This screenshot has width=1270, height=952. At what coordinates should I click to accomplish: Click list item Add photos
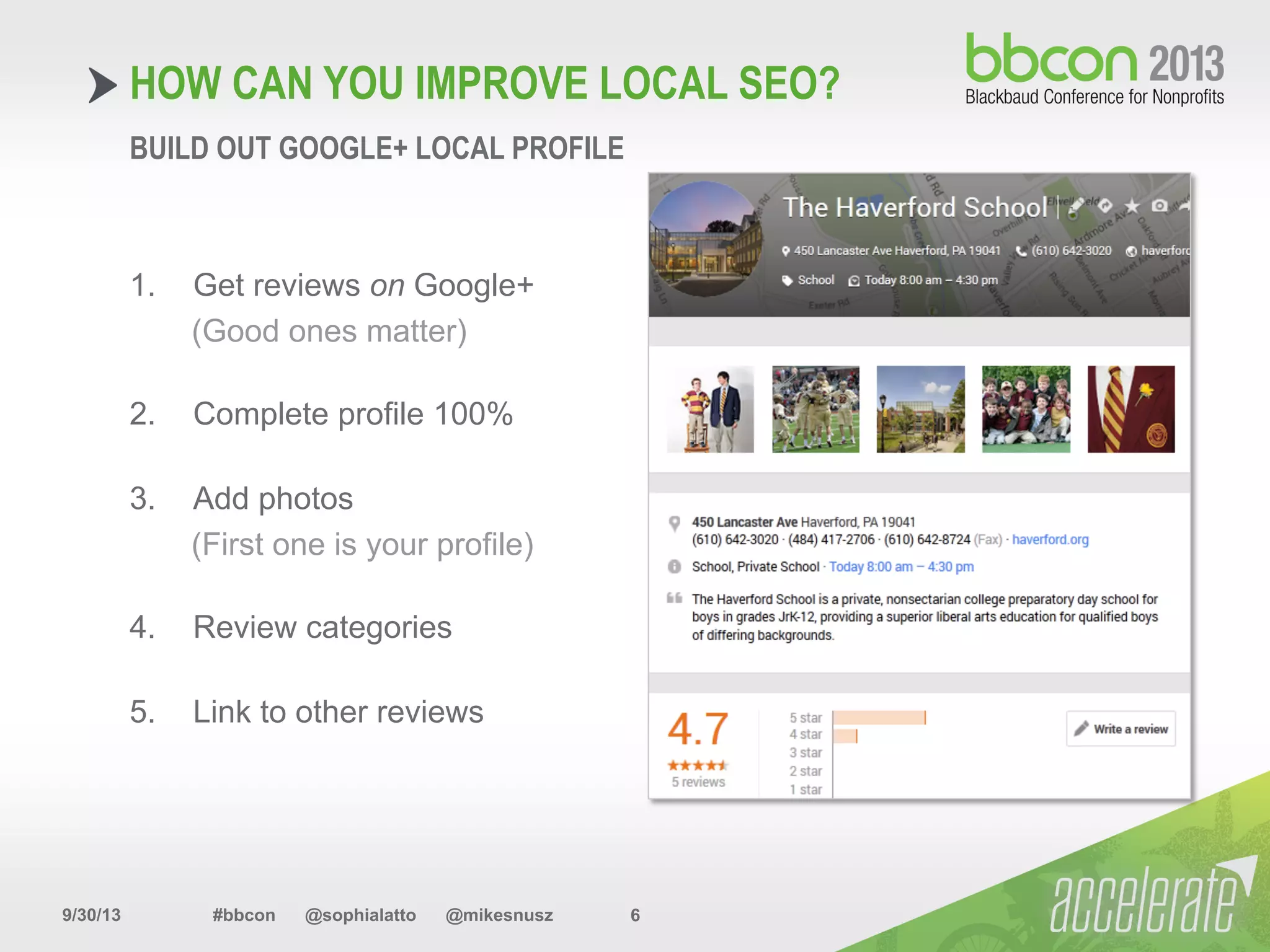[x=273, y=499]
